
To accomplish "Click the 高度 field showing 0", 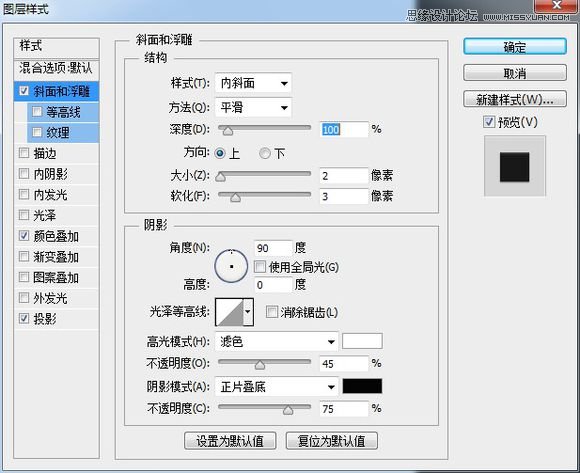I will point(273,285).
